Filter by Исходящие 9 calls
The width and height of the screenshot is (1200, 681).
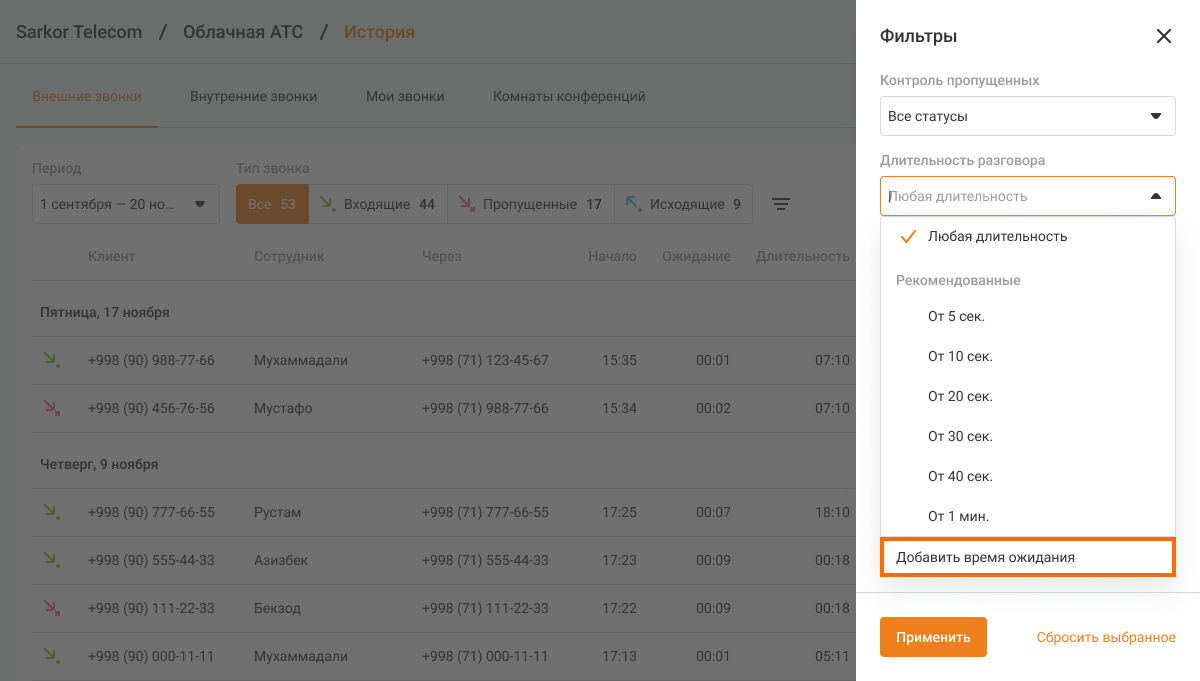coord(684,204)
